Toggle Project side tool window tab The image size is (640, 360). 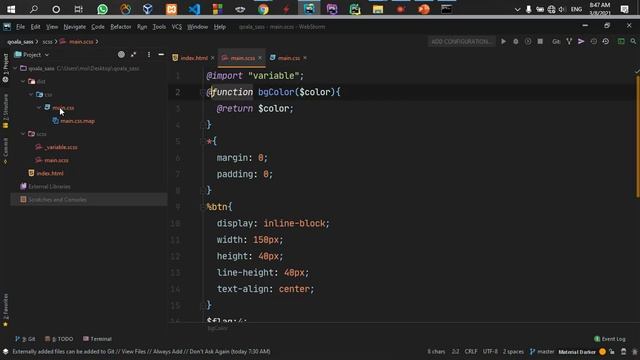(5, 67)
